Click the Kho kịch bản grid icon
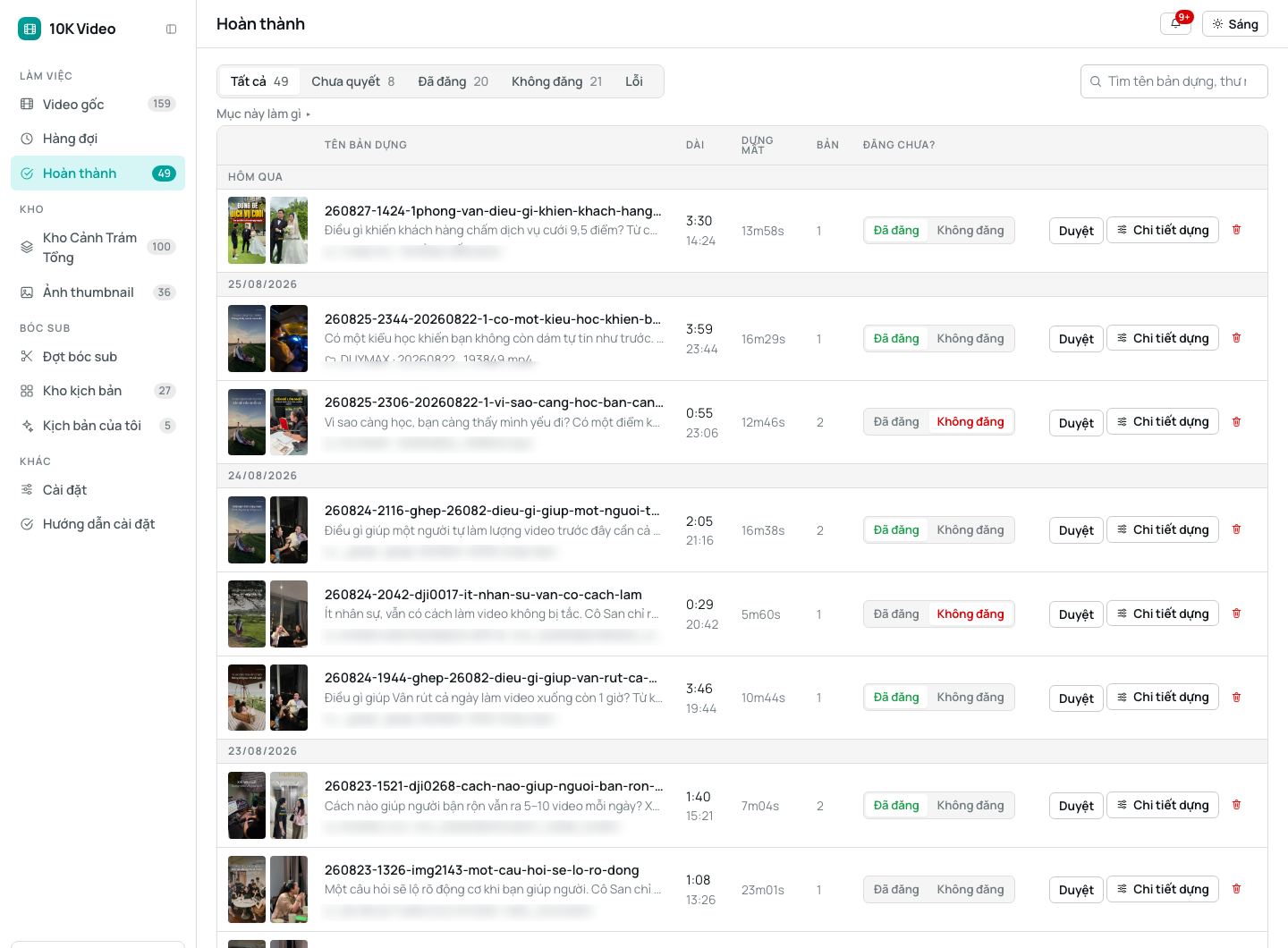Viewport: 1288px width, 948px height. (x=27, y=391)
